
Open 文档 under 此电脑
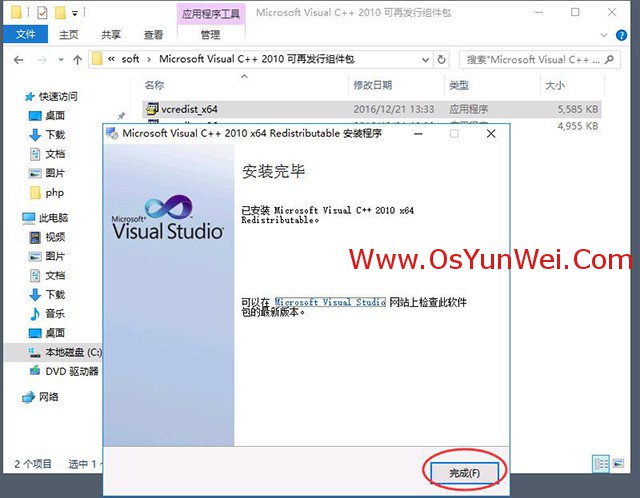pos(55,275)
